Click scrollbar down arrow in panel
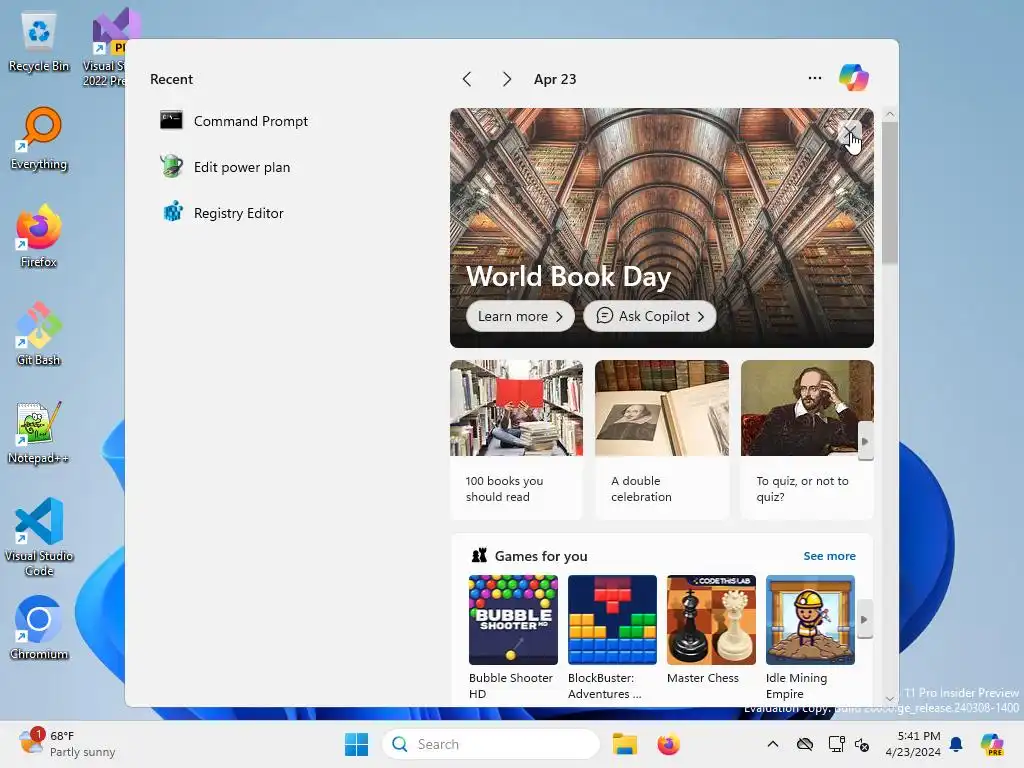The image size is (1024, 768). pos(889,699)
